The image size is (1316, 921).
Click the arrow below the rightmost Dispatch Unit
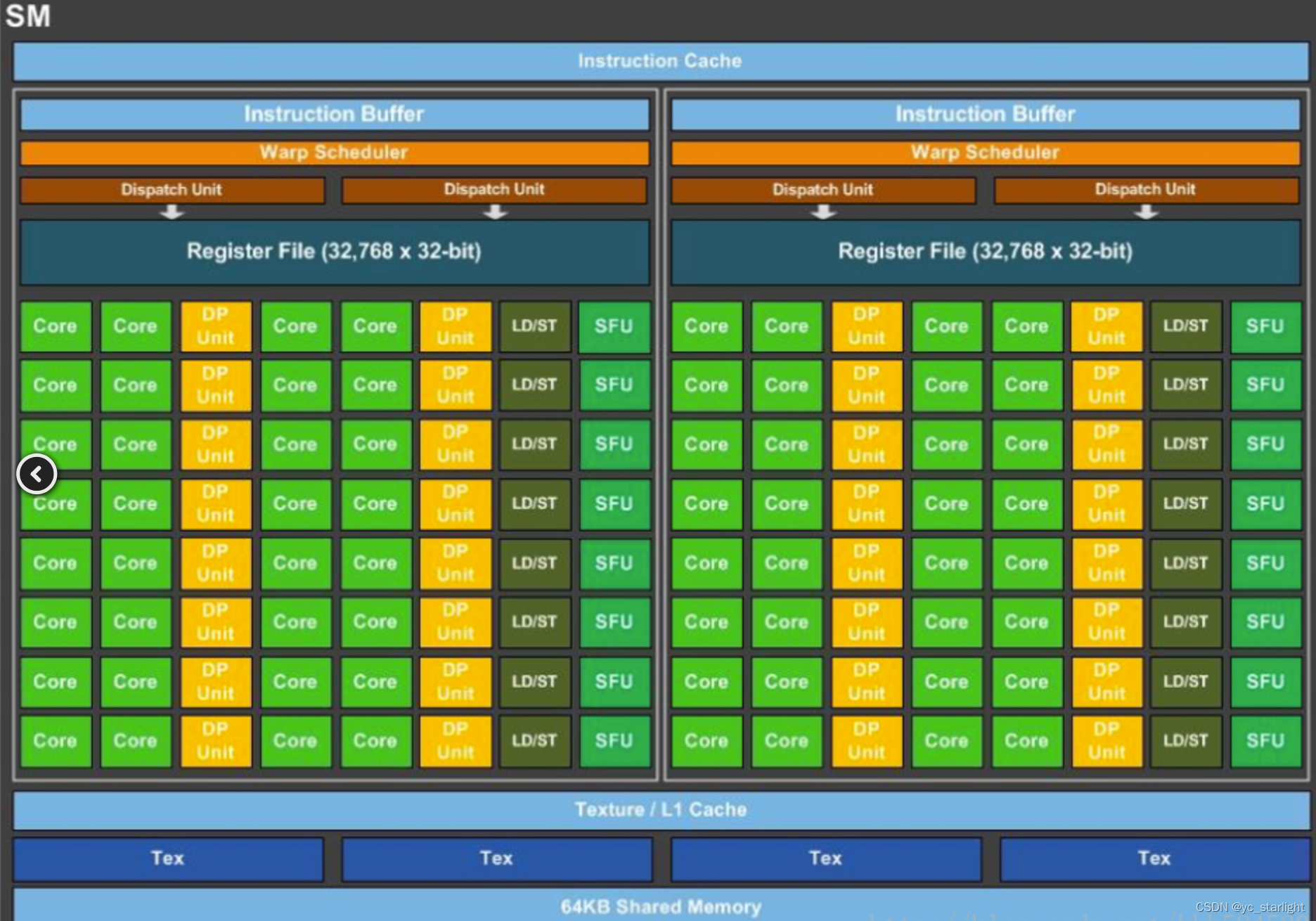[x=1144, y=211]
